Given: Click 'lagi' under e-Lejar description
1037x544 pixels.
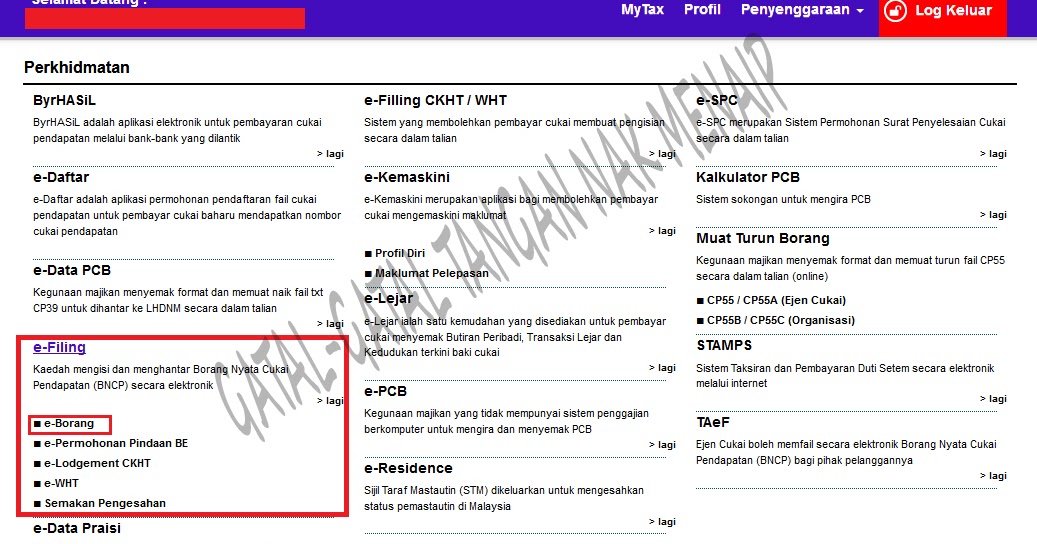Looking at the screenshot, I should click(662, 368).
